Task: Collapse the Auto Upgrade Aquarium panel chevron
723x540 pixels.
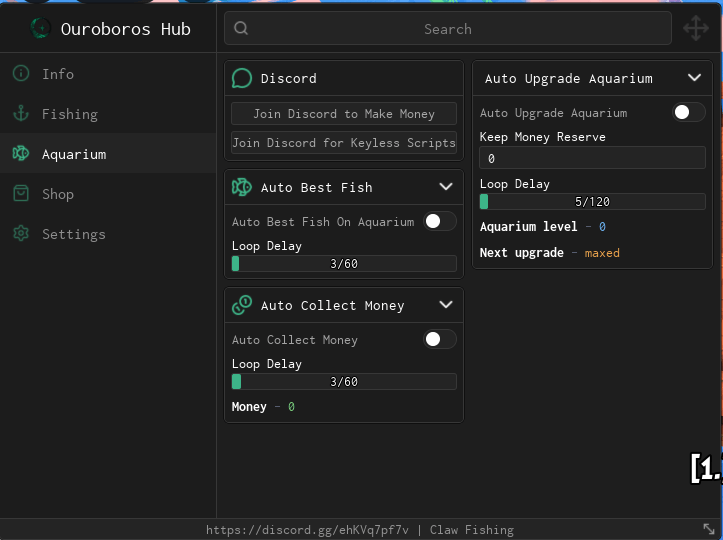Action: 694,77
